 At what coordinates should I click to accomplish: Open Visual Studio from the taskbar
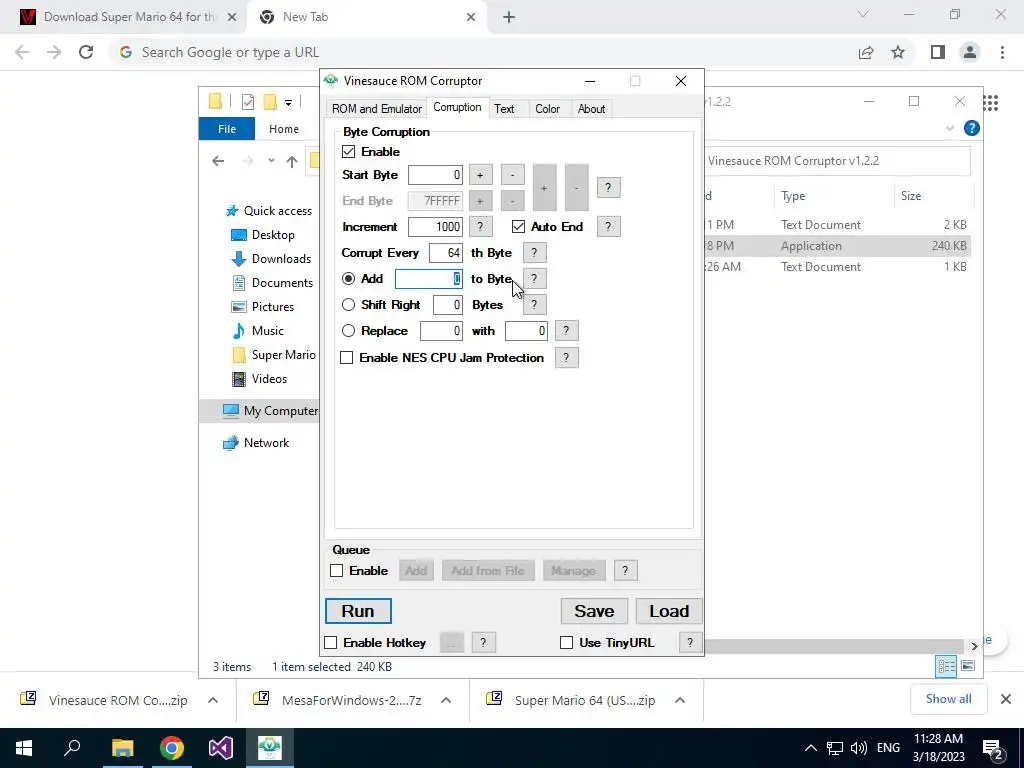click(x=221, y=748)
